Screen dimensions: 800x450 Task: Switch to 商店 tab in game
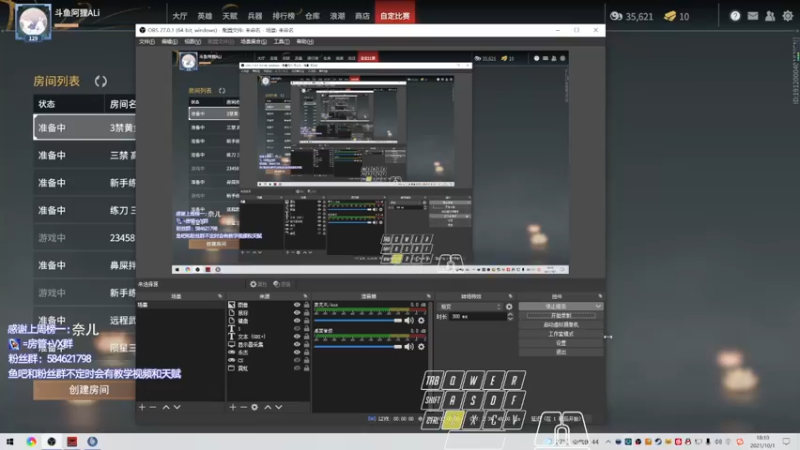[362, 16]
